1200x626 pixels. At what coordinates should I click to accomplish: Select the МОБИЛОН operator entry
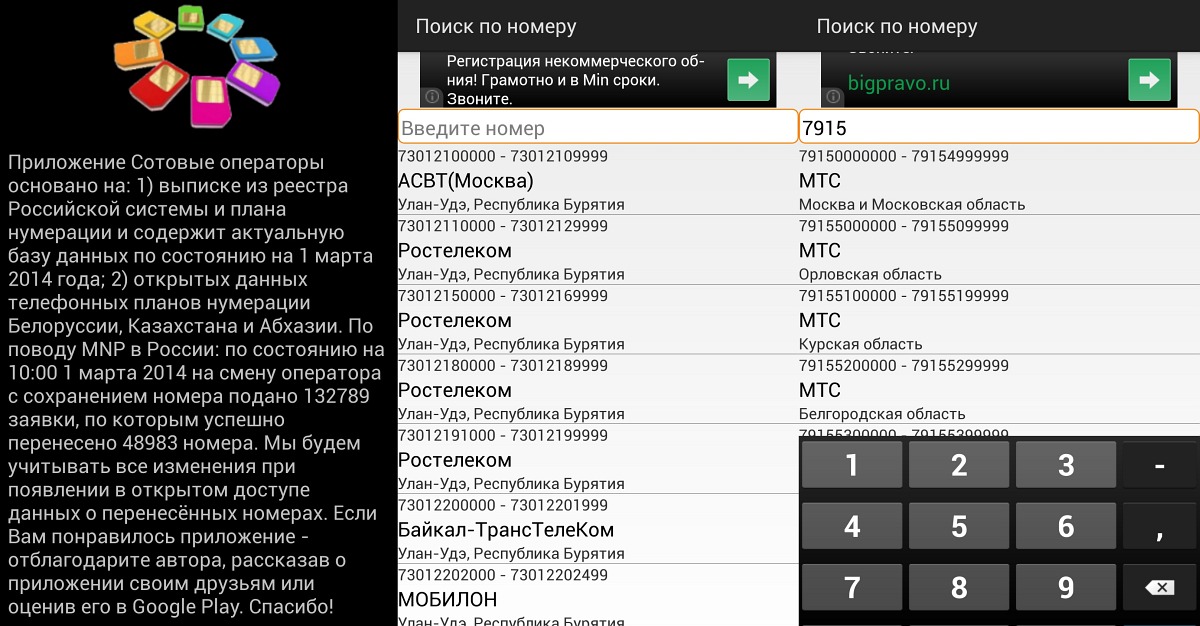click(448, 600)
